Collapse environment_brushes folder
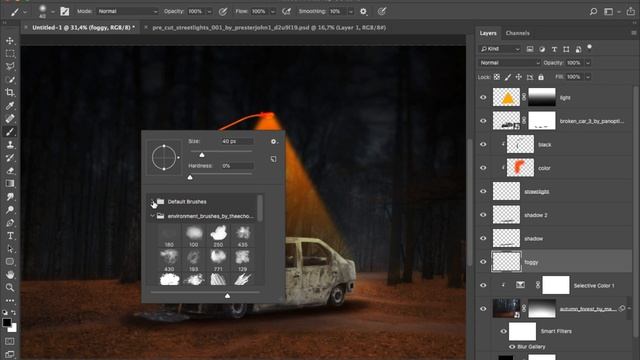 (152, 216)
